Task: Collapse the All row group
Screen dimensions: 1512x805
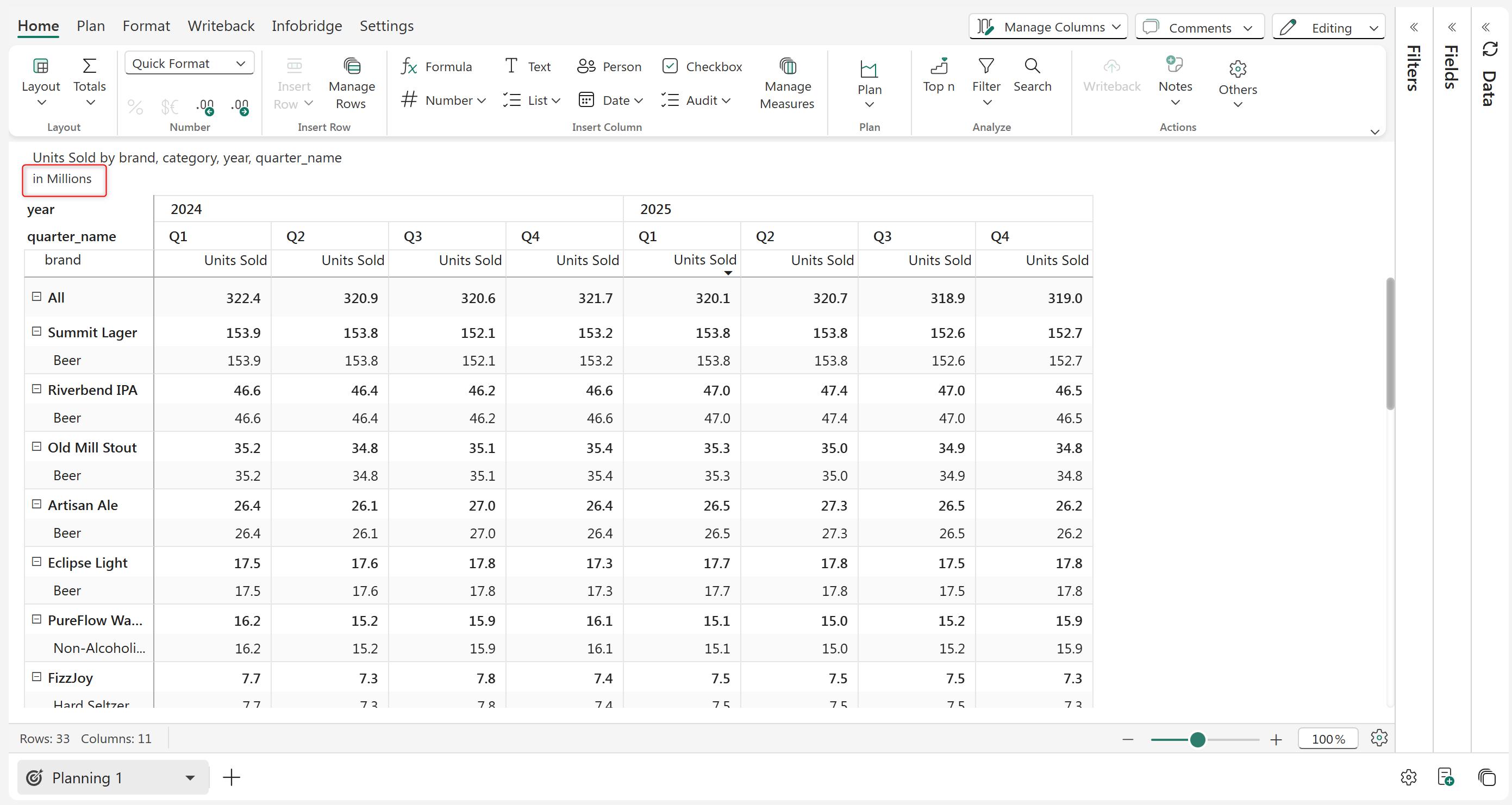Action: tap(36, 297)
